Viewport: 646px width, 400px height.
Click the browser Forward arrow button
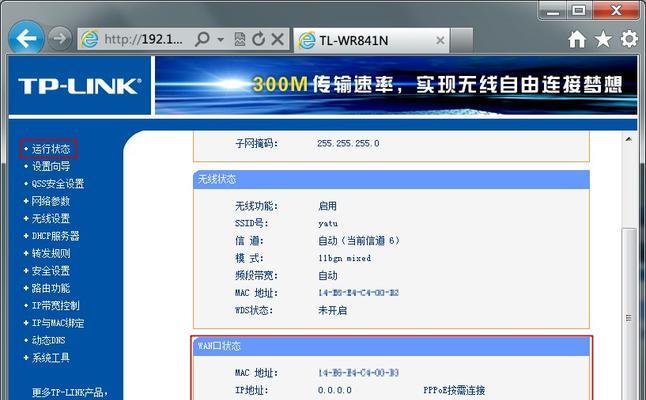point(60,38)
